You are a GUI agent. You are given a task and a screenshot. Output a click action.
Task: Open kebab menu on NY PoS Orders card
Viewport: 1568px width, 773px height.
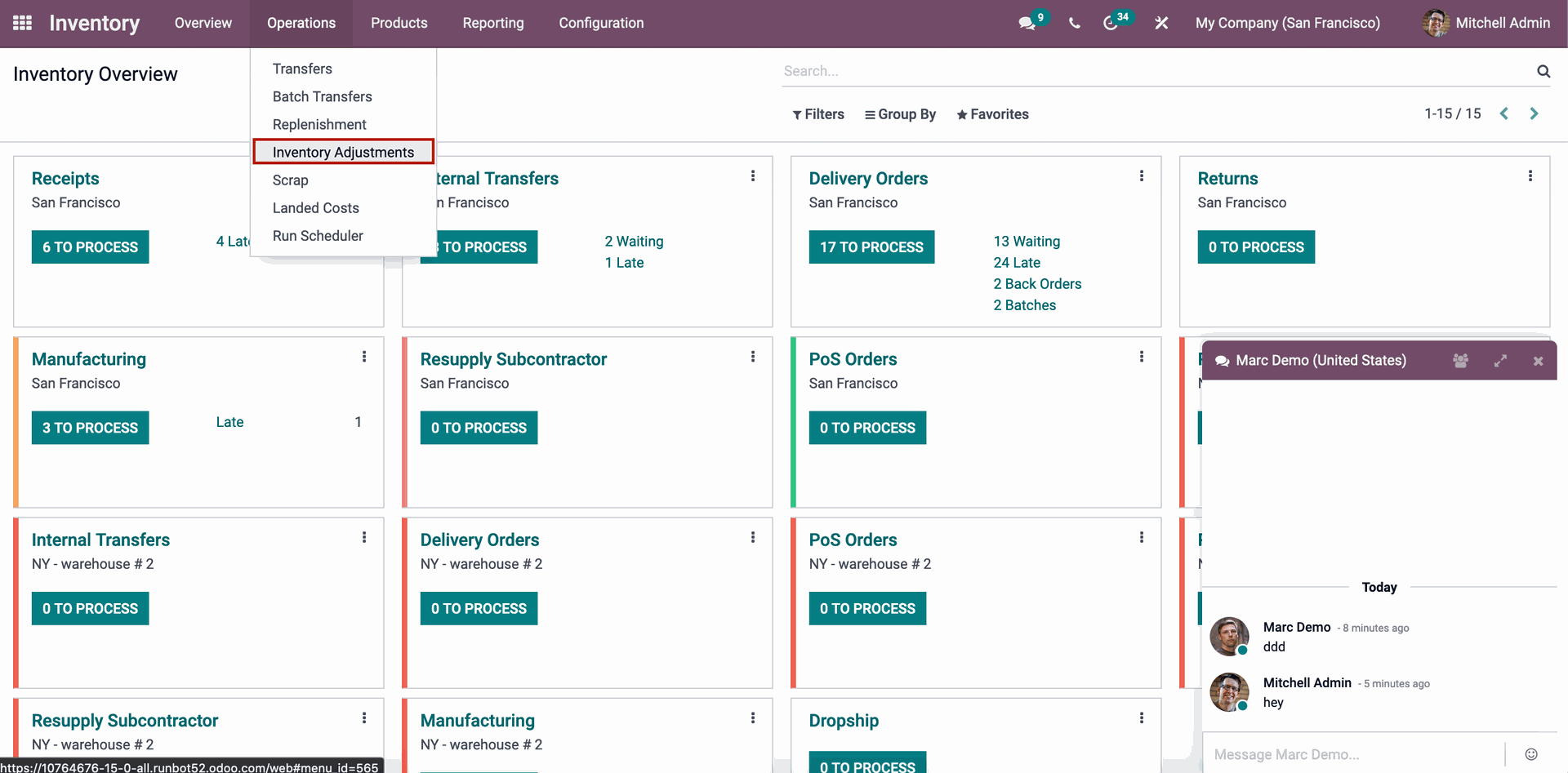pos(1142,537)
